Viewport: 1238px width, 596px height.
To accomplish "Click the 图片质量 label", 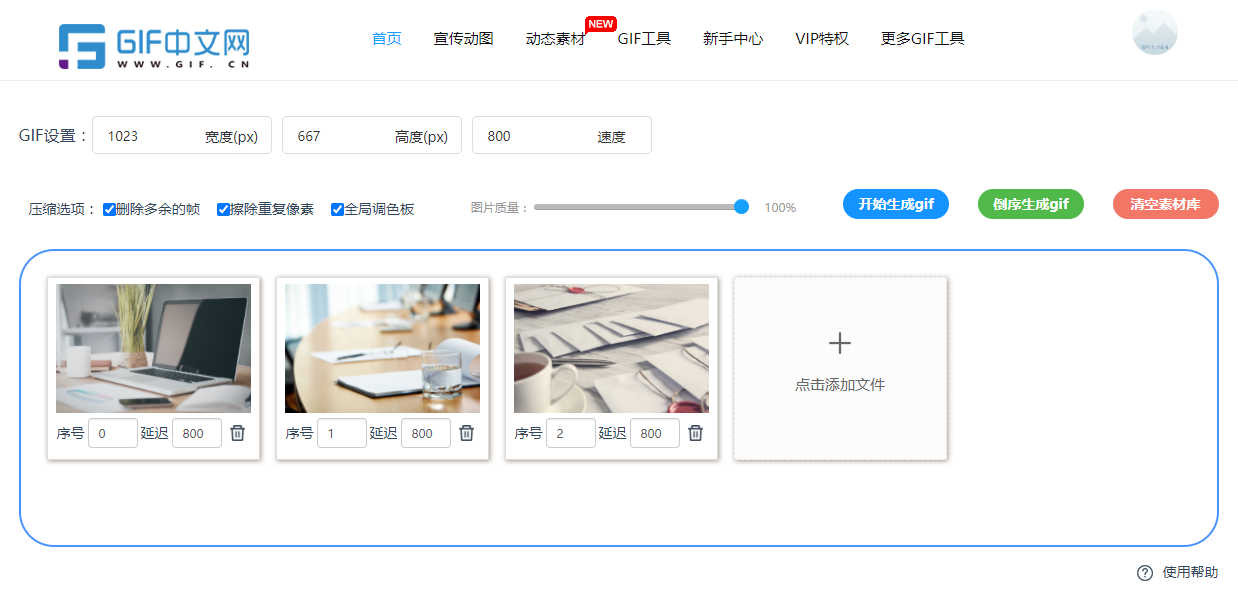I will (500, 208).
